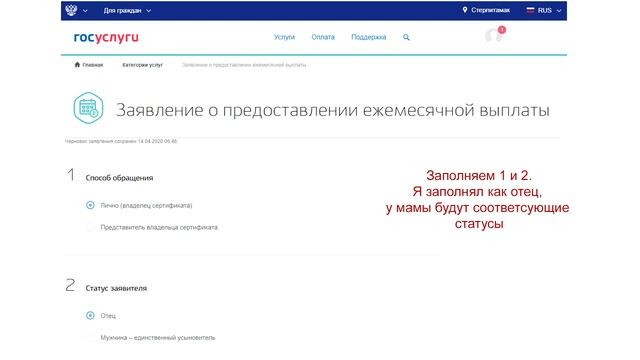Expand chevron next to the emblem

point(85,11)
